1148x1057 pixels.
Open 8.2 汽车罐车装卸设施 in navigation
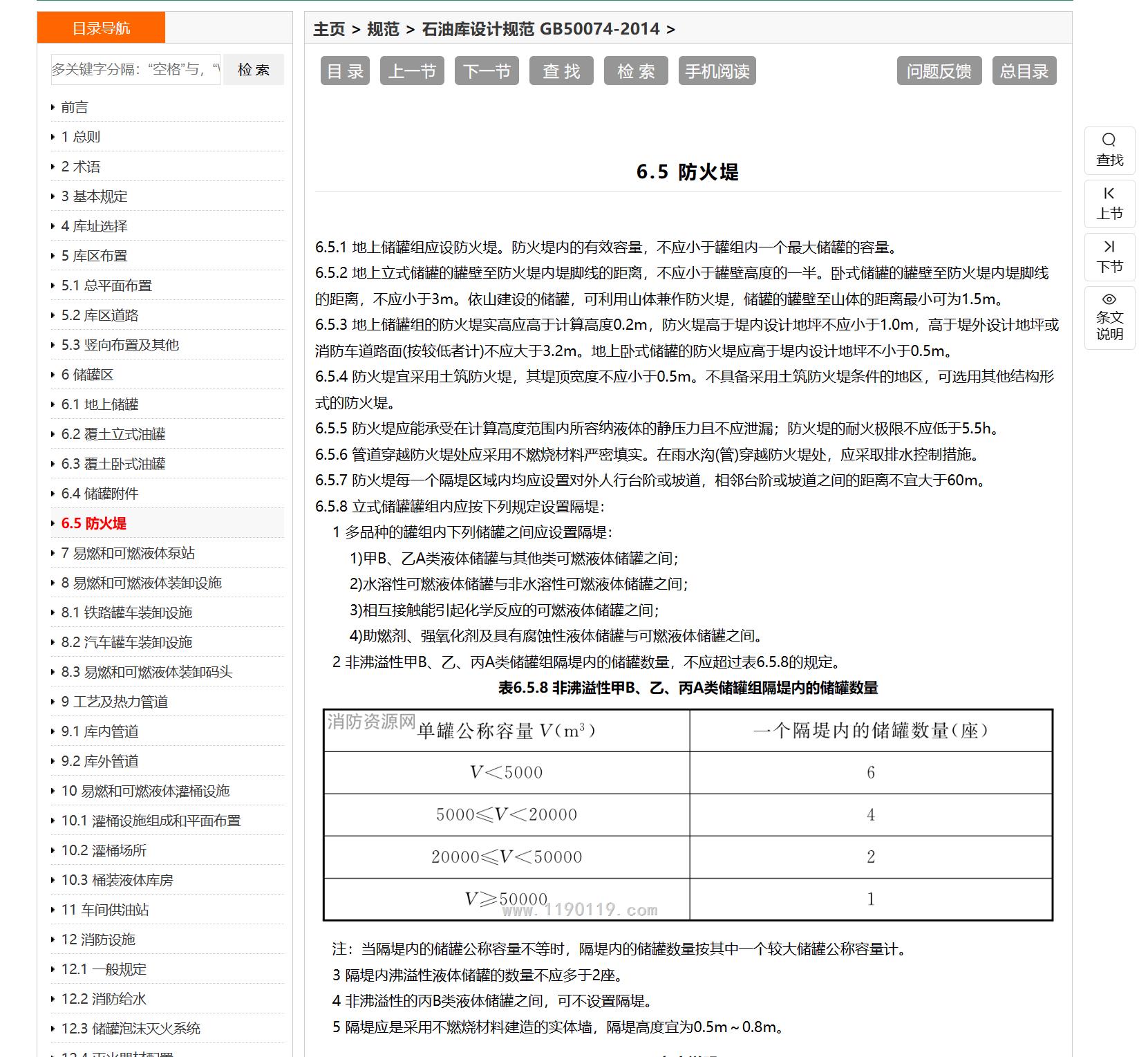126,642
